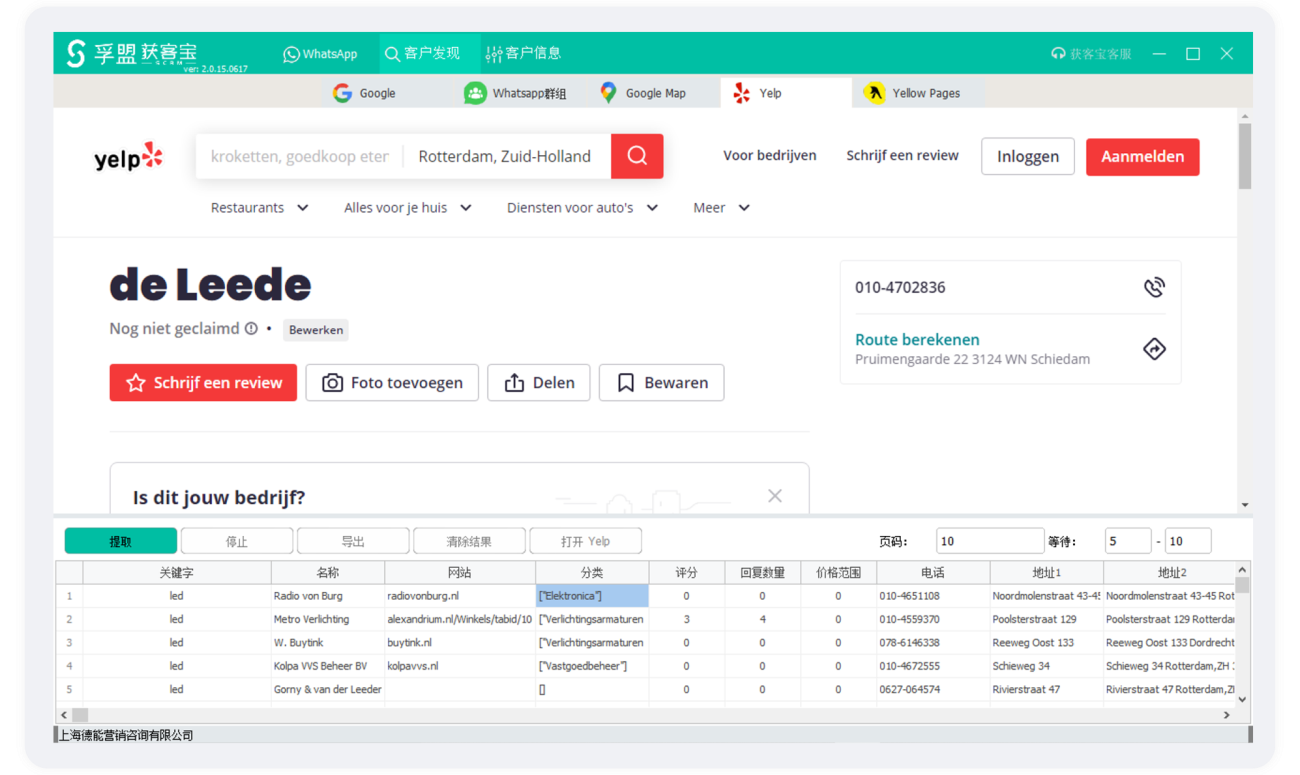Open the 客户信息 menu item
The height and width of the screenshot is (775, 1300).
(x=523, y=54)
